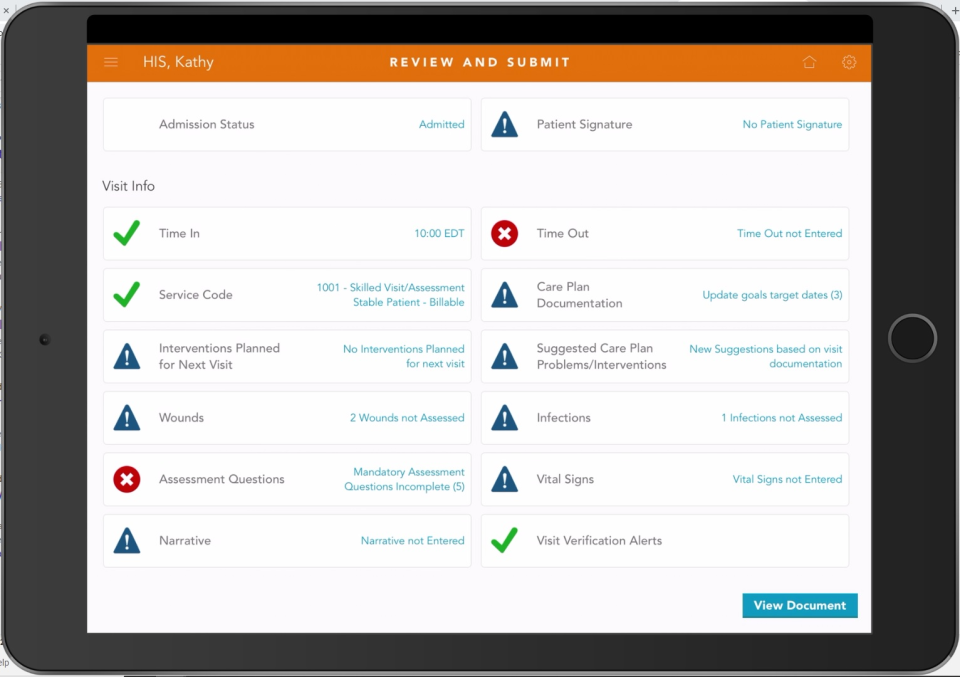Select the green checkmark next to Time In
Viewport: 960px width, 677px height.
126,233
